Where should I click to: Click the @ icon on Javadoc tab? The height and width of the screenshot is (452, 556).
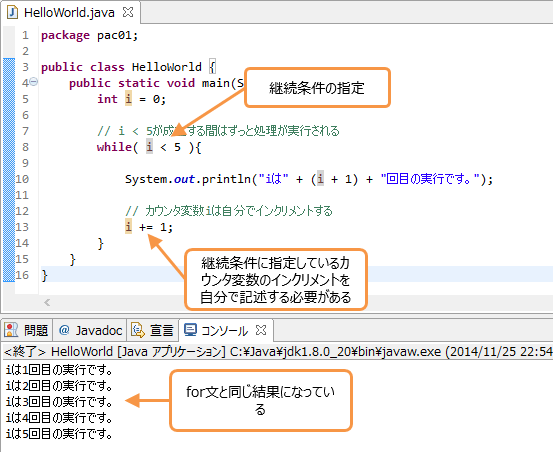pos(64,330)
